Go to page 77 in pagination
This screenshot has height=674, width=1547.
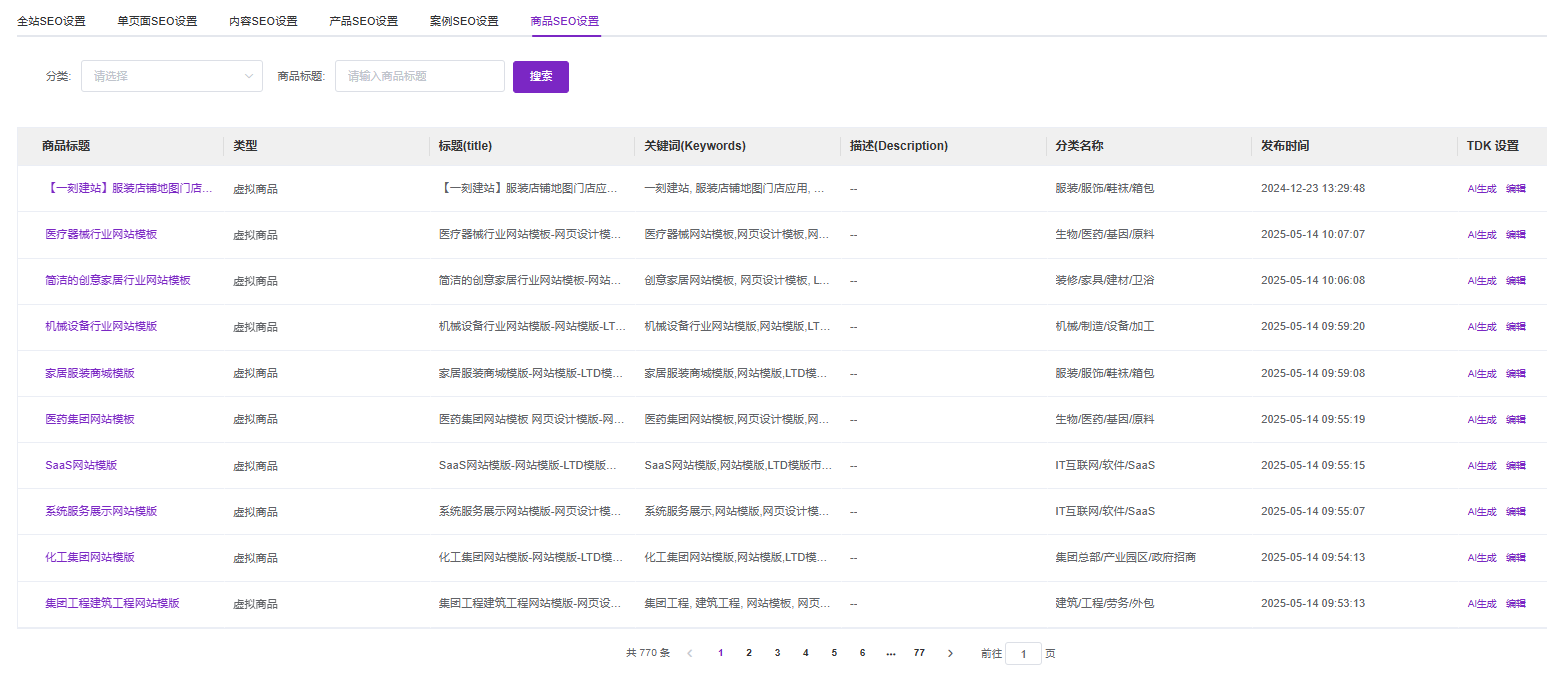919,653
